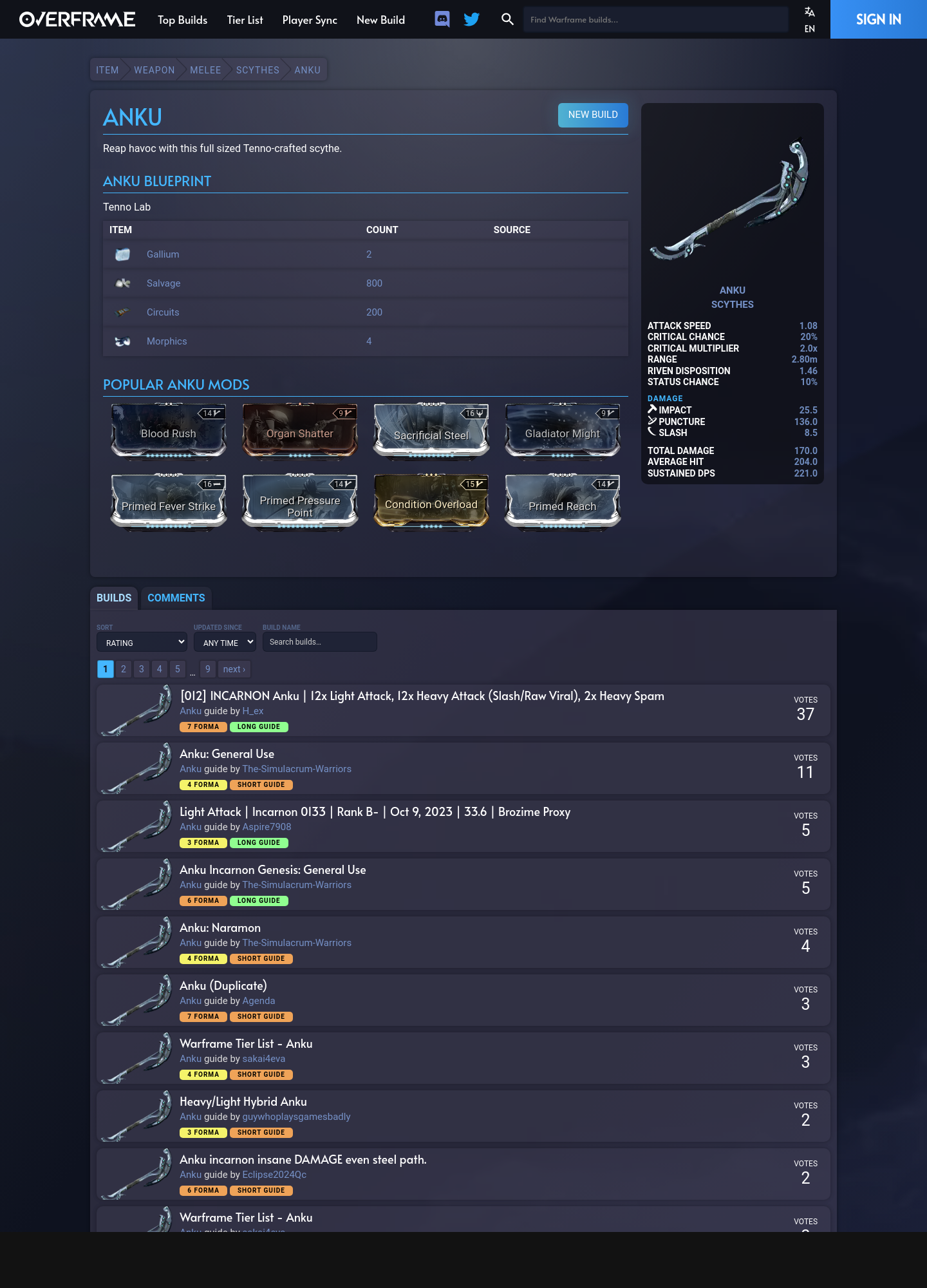Open the Condition Overload mod card
The width and height of the screenshot is (927, 1288).
coord(431,502)
